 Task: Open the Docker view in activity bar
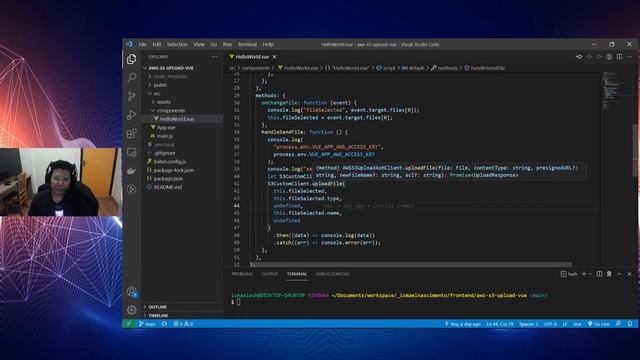[131, 171]
